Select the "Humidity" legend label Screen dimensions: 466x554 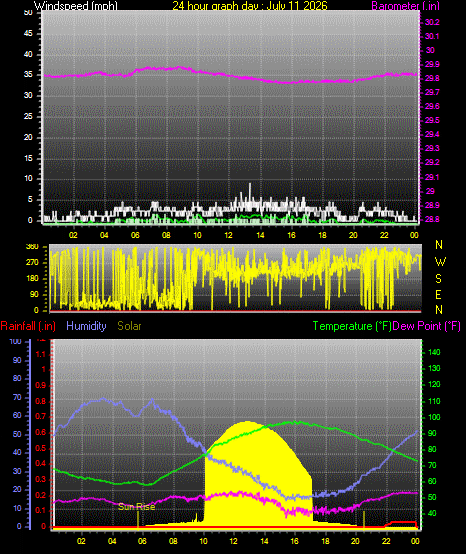pyautogui.click(x=86, y=326)
